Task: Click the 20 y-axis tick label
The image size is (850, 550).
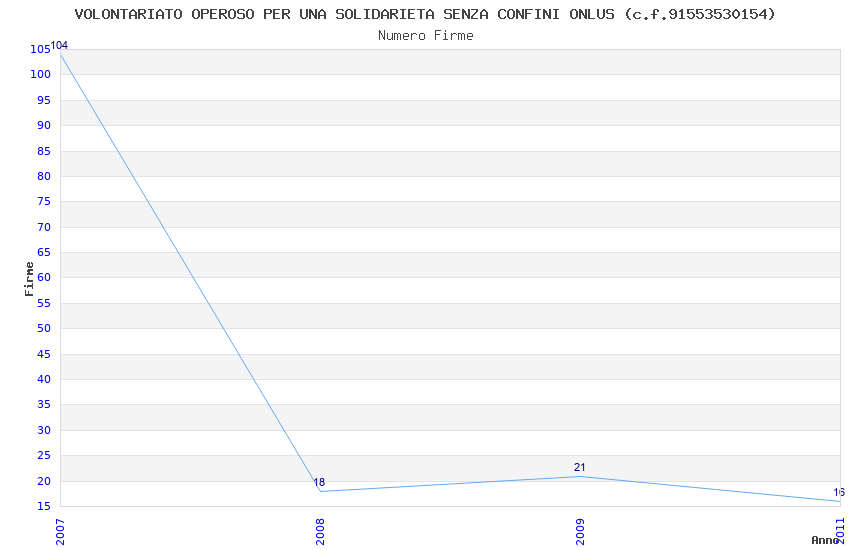Action: point(44,481)
